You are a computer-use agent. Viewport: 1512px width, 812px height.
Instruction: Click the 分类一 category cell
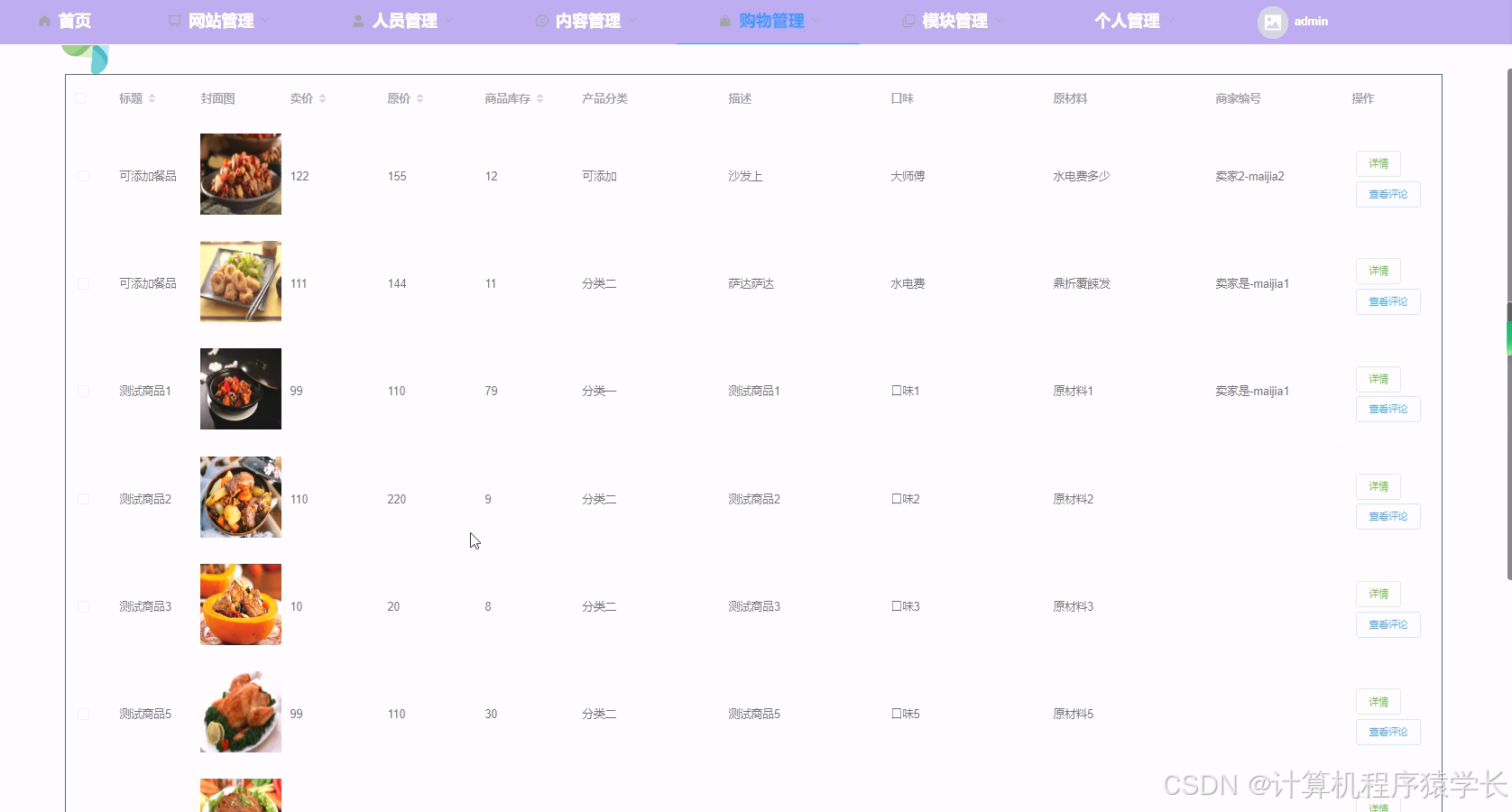599,391
